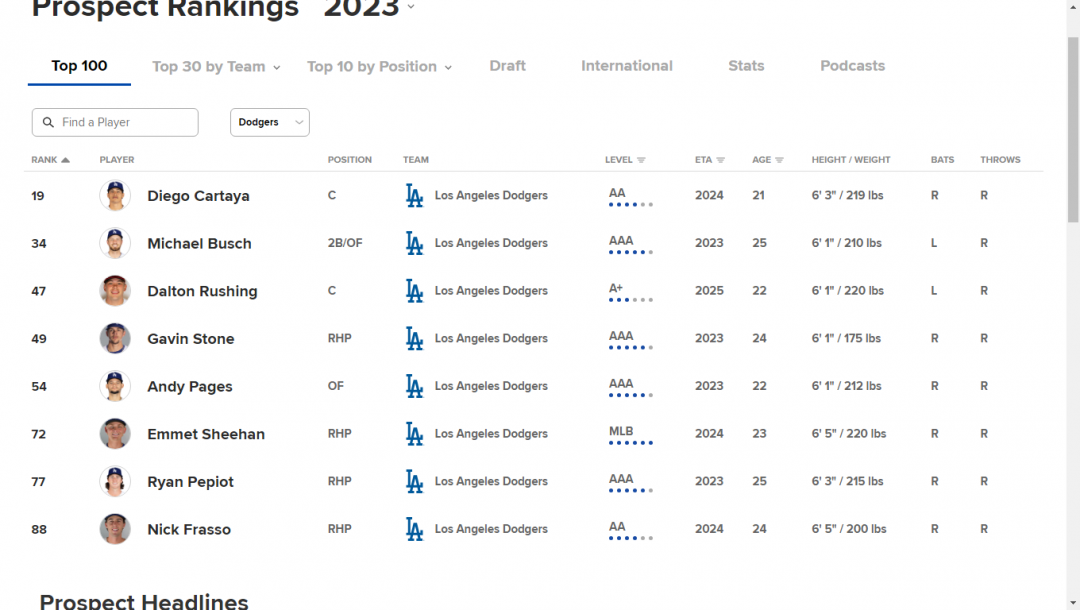
Task: Open the Dodgers team filter dropdown
Action: click(x=270, y=123)
